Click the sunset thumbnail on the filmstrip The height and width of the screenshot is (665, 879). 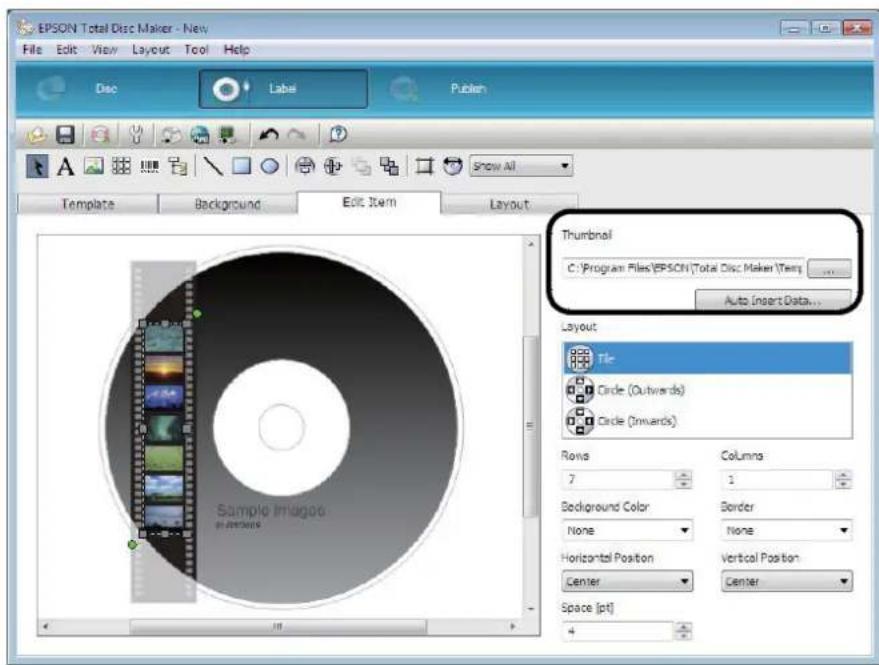click(x=164, y=368)
